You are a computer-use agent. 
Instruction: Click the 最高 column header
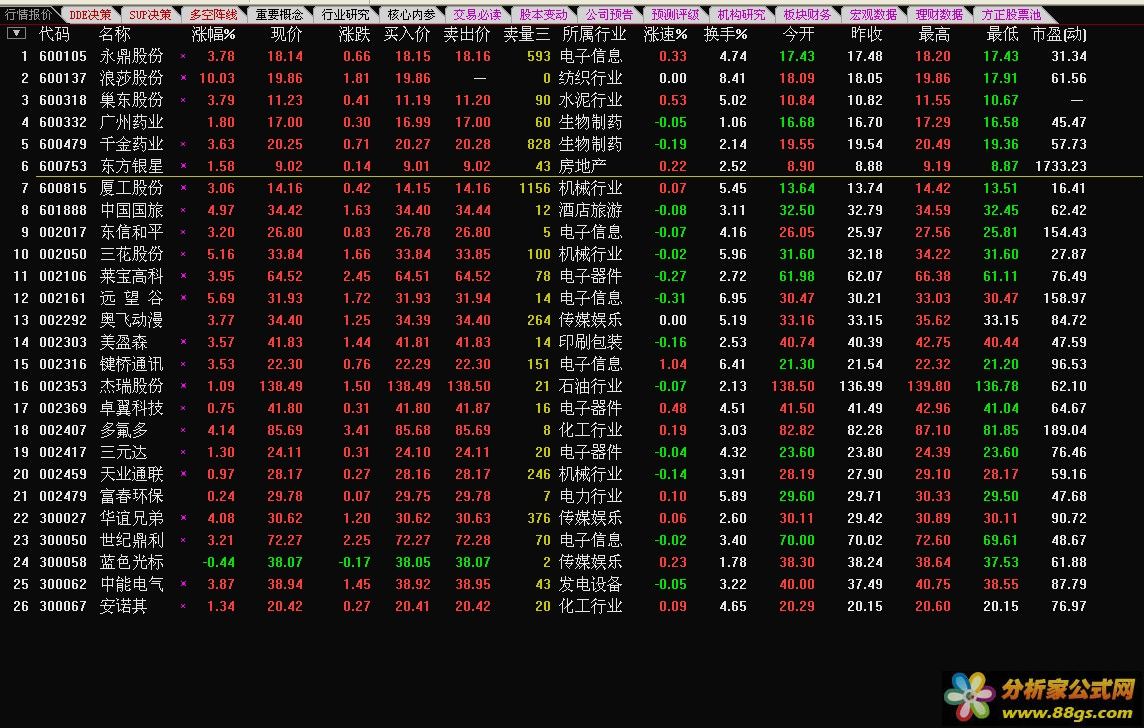(x=935, y=34)
